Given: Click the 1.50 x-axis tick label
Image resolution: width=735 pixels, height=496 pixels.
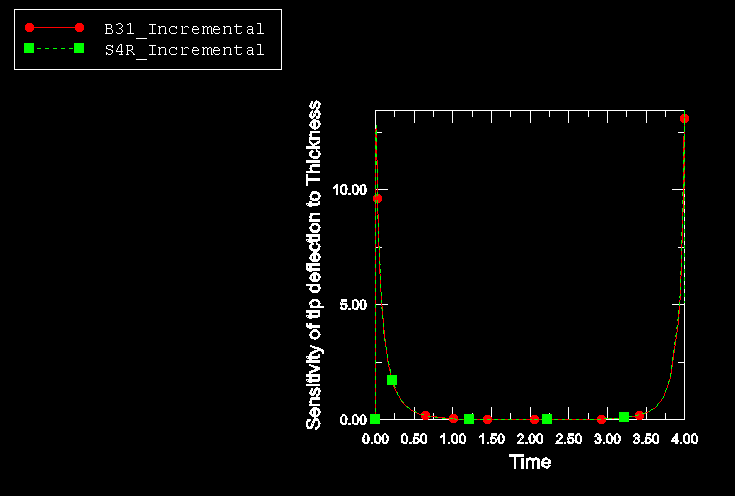Looking at the screenshot, I should click(491, 439).
